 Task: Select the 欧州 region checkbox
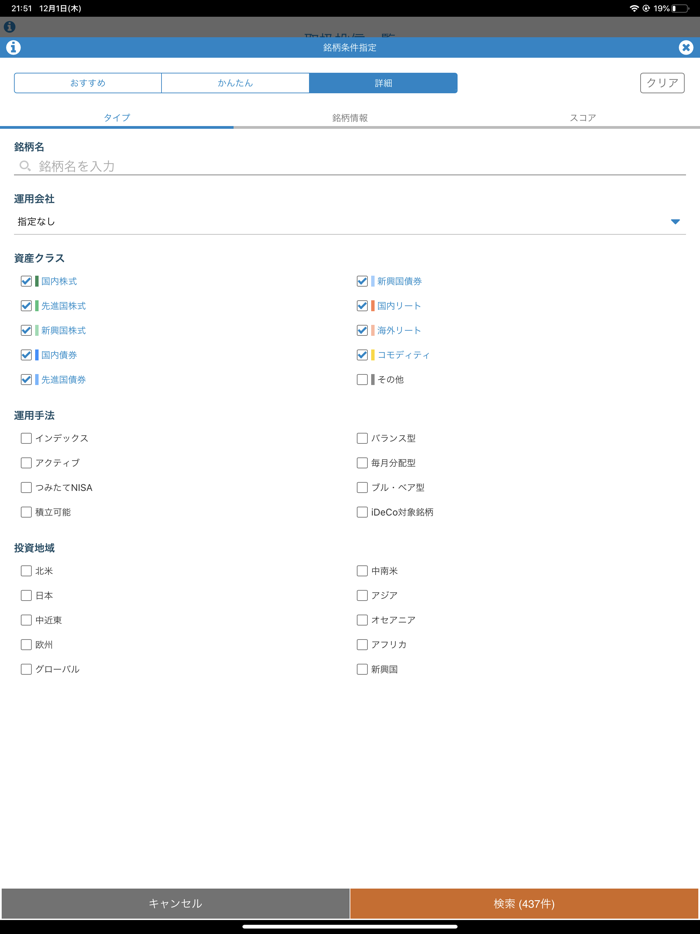26,645
